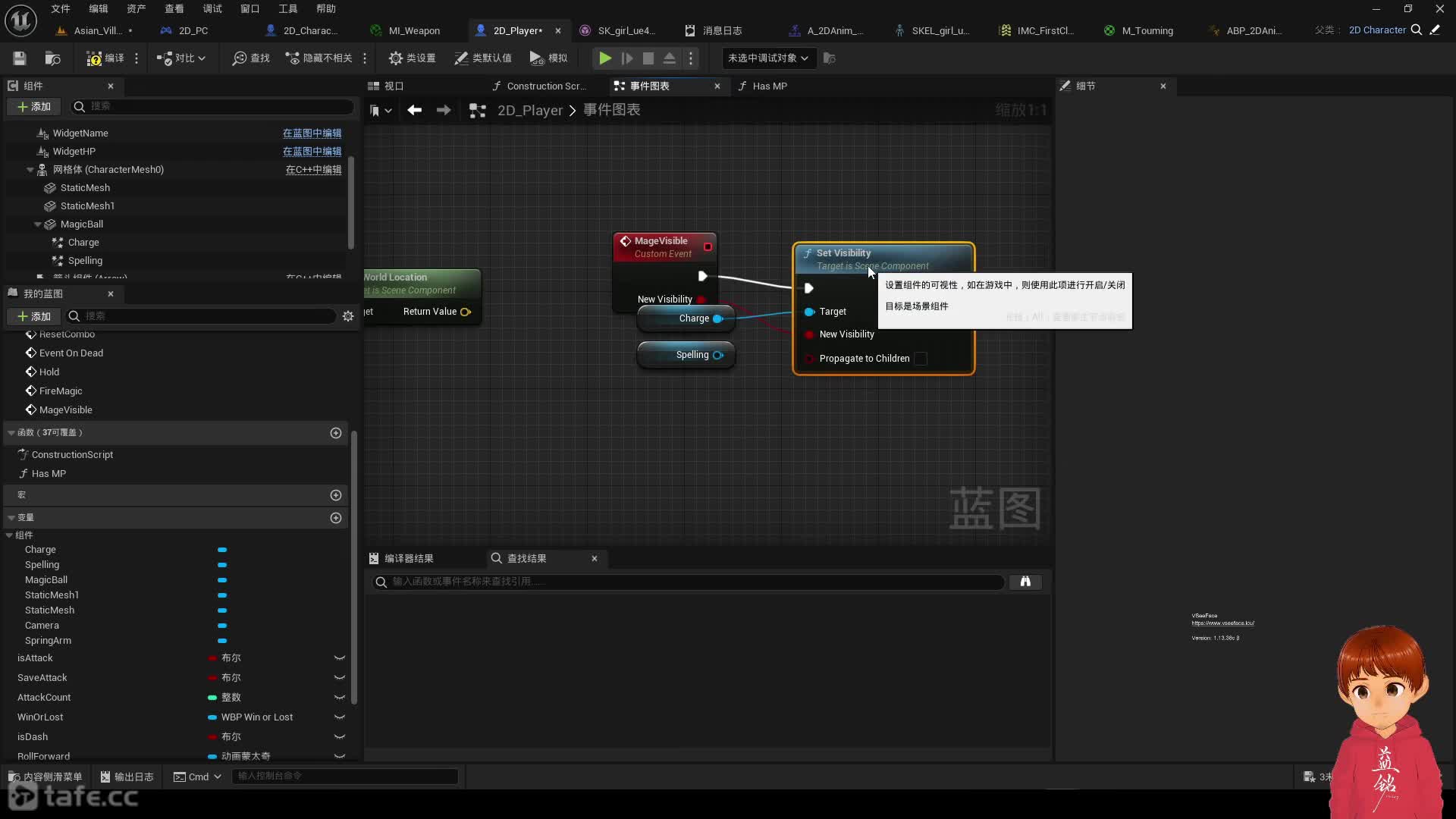
Task: Click the Stop simulation button
Action: (x=648, y=58)
